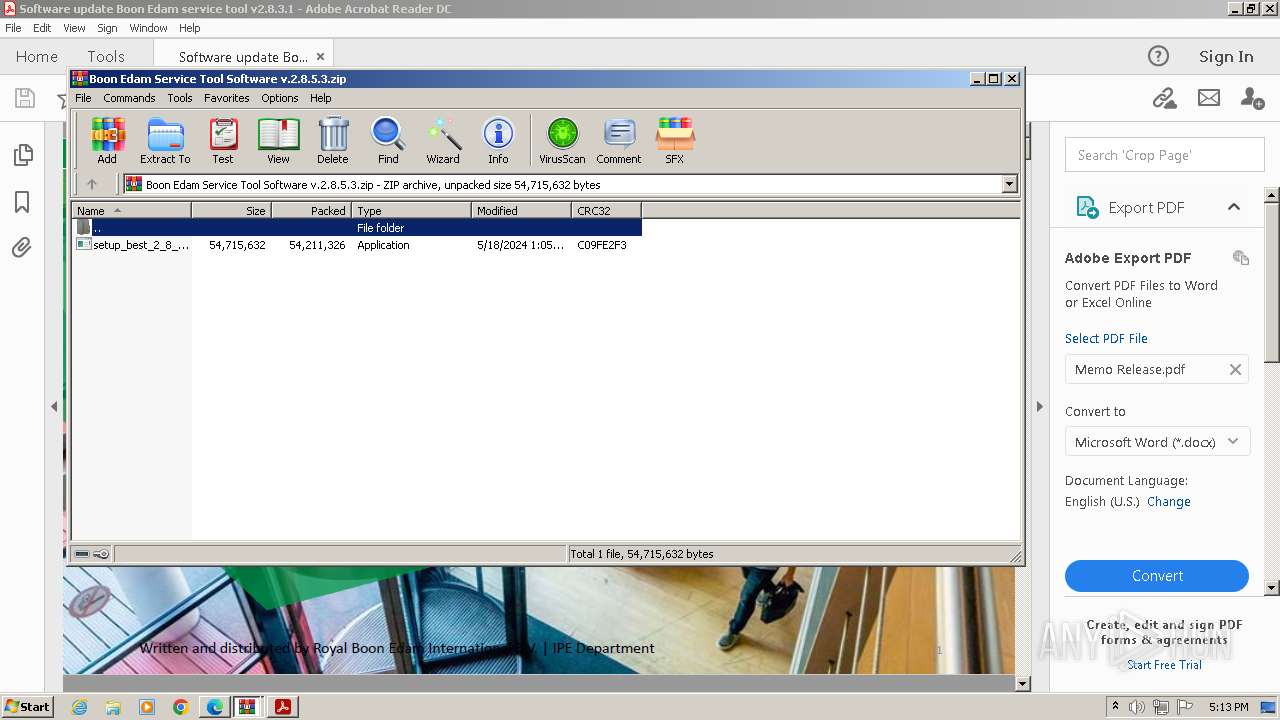Viewport: 1280px width, 720px height.
Task: Run the Test archive tool
Action: 223,140
